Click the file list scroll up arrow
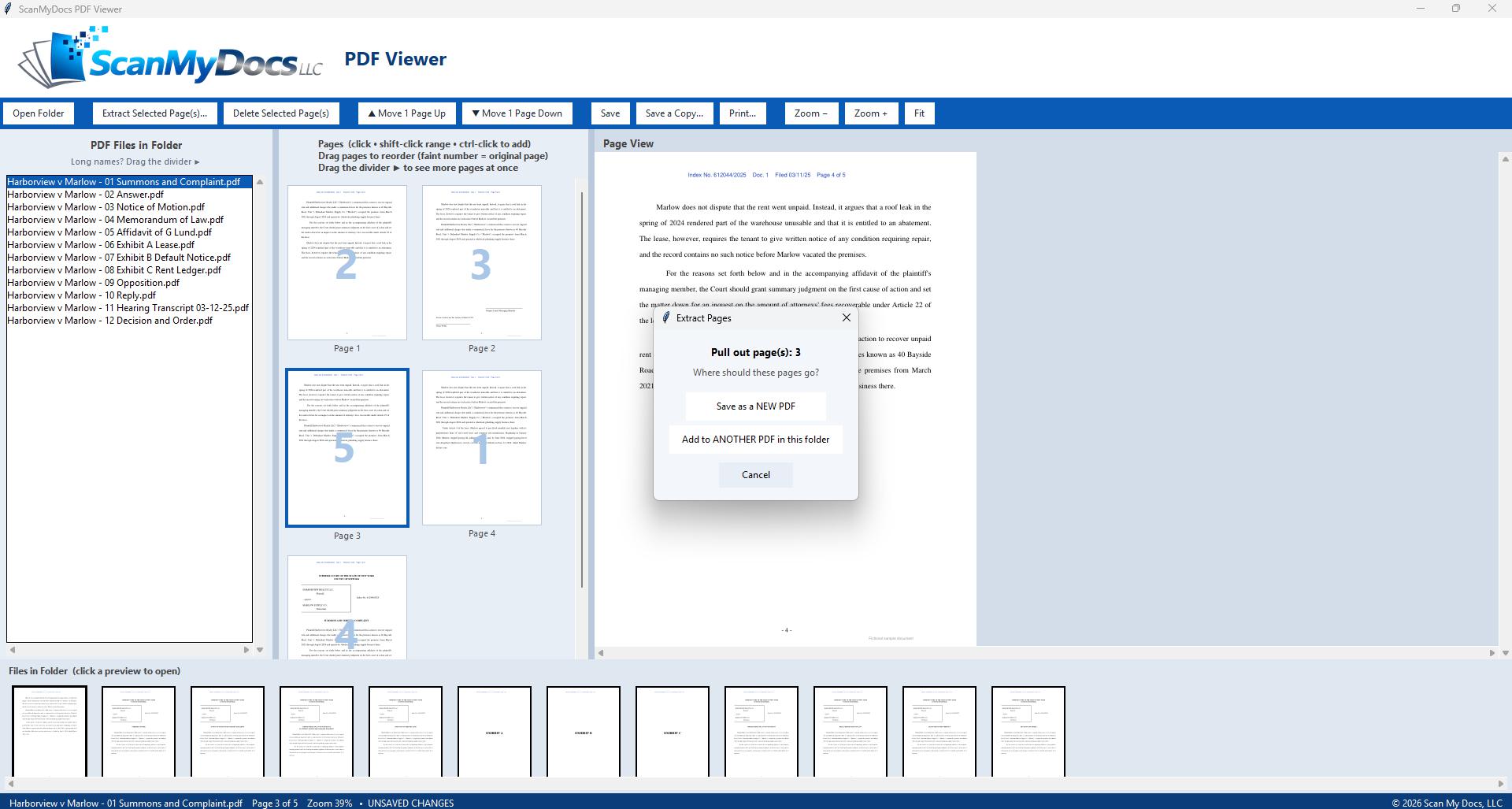This screenshot has width=1512, height=809. 260,182
